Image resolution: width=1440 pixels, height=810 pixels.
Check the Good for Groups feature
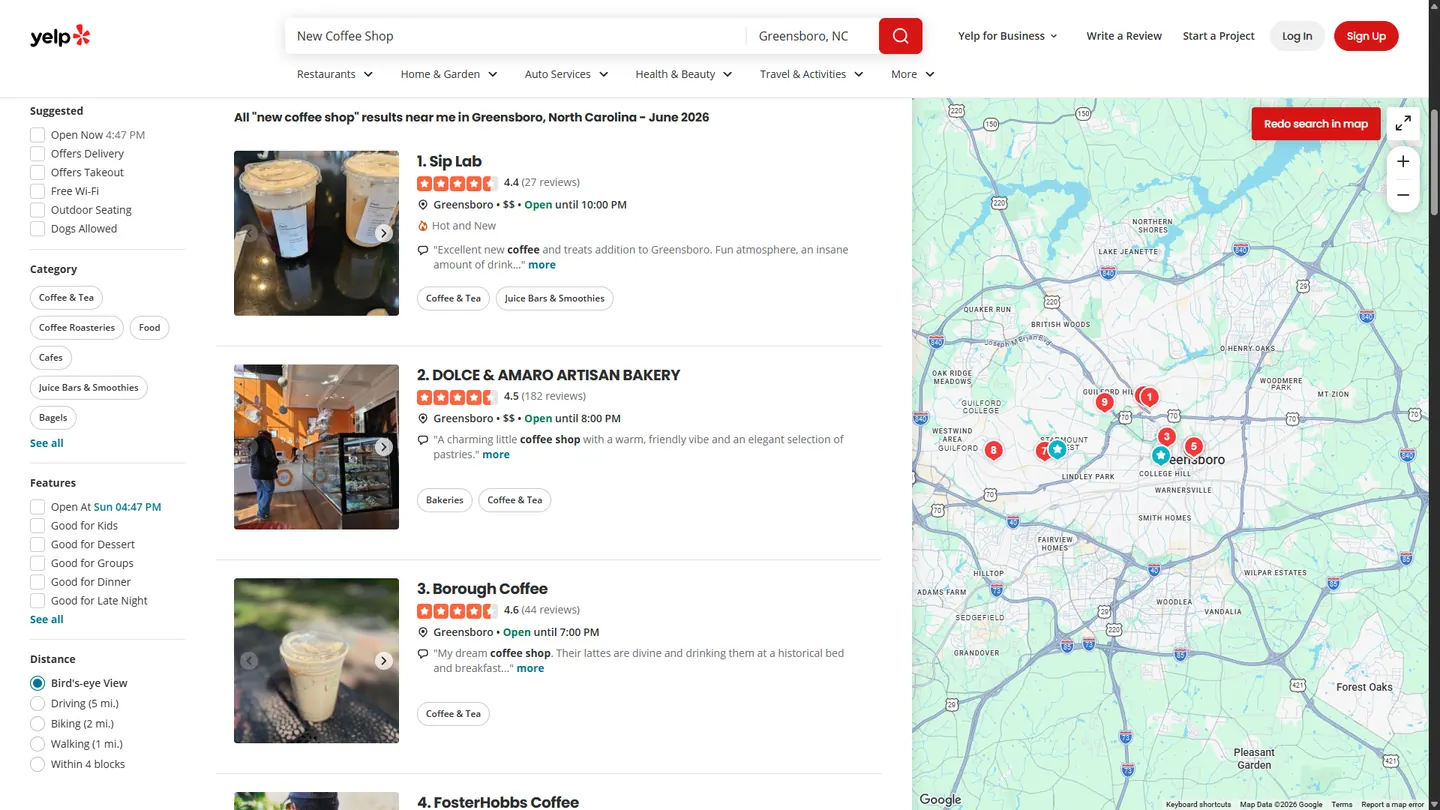(37, 563)
